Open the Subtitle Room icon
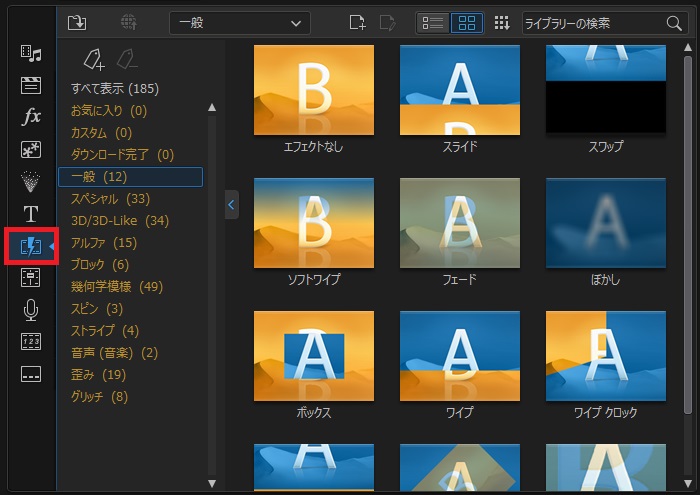The width and height of the screenshot is (700, 495). [31, 374]
